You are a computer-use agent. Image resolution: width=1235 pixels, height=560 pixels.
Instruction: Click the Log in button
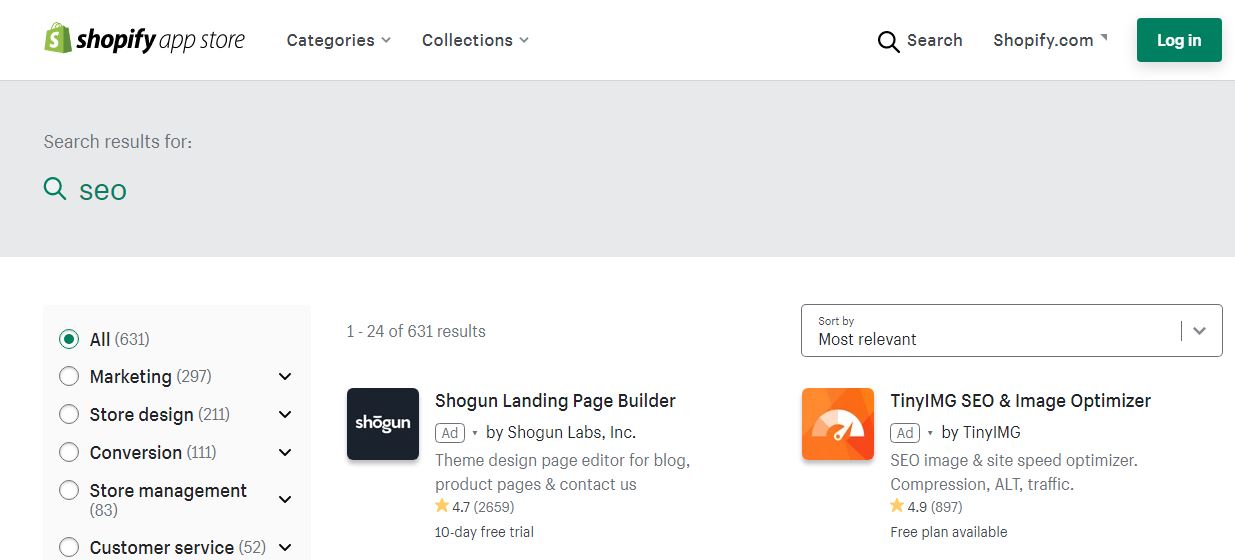[1179, 40]
